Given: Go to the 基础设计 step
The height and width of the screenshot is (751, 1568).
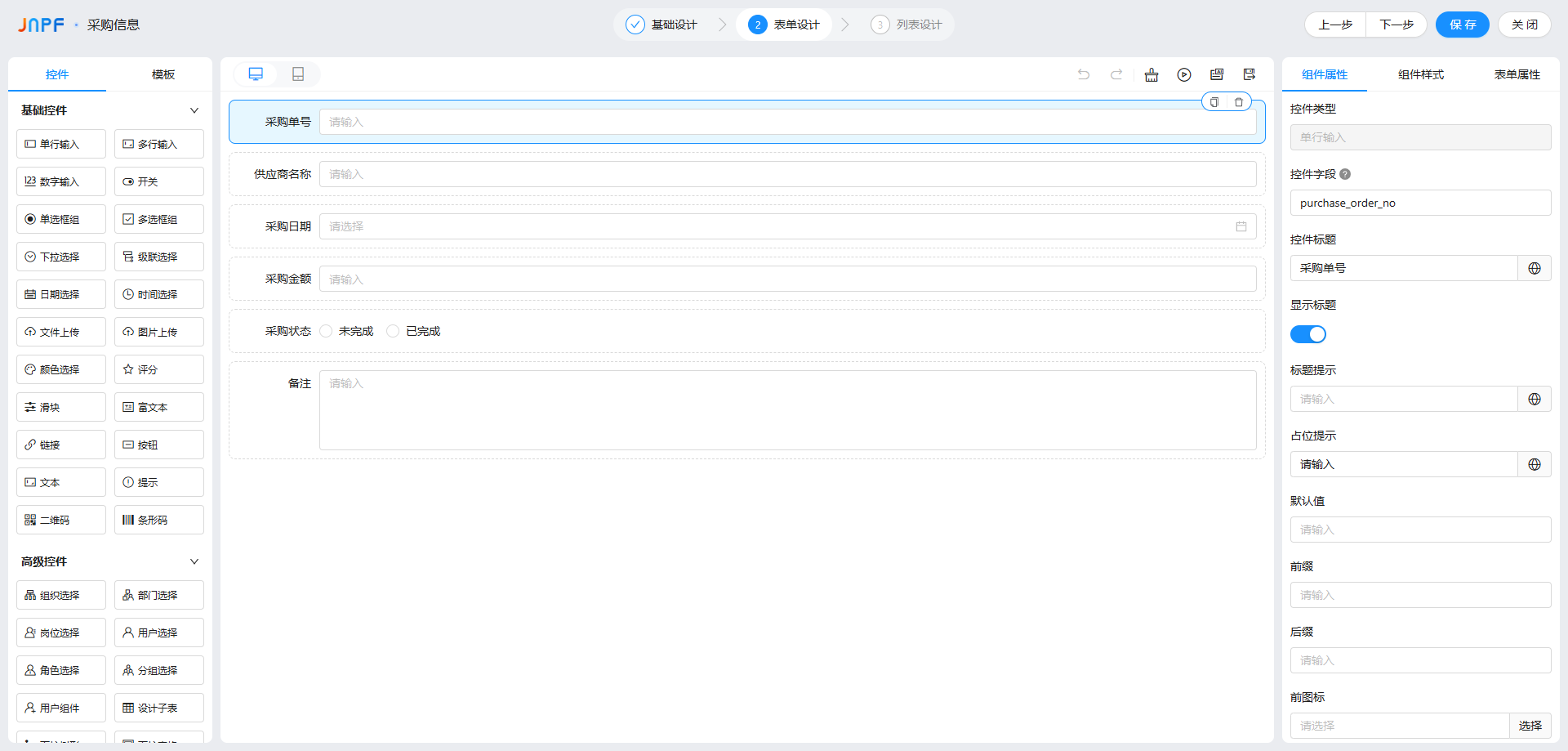Looking at the screenshot, I should (662, 25).
